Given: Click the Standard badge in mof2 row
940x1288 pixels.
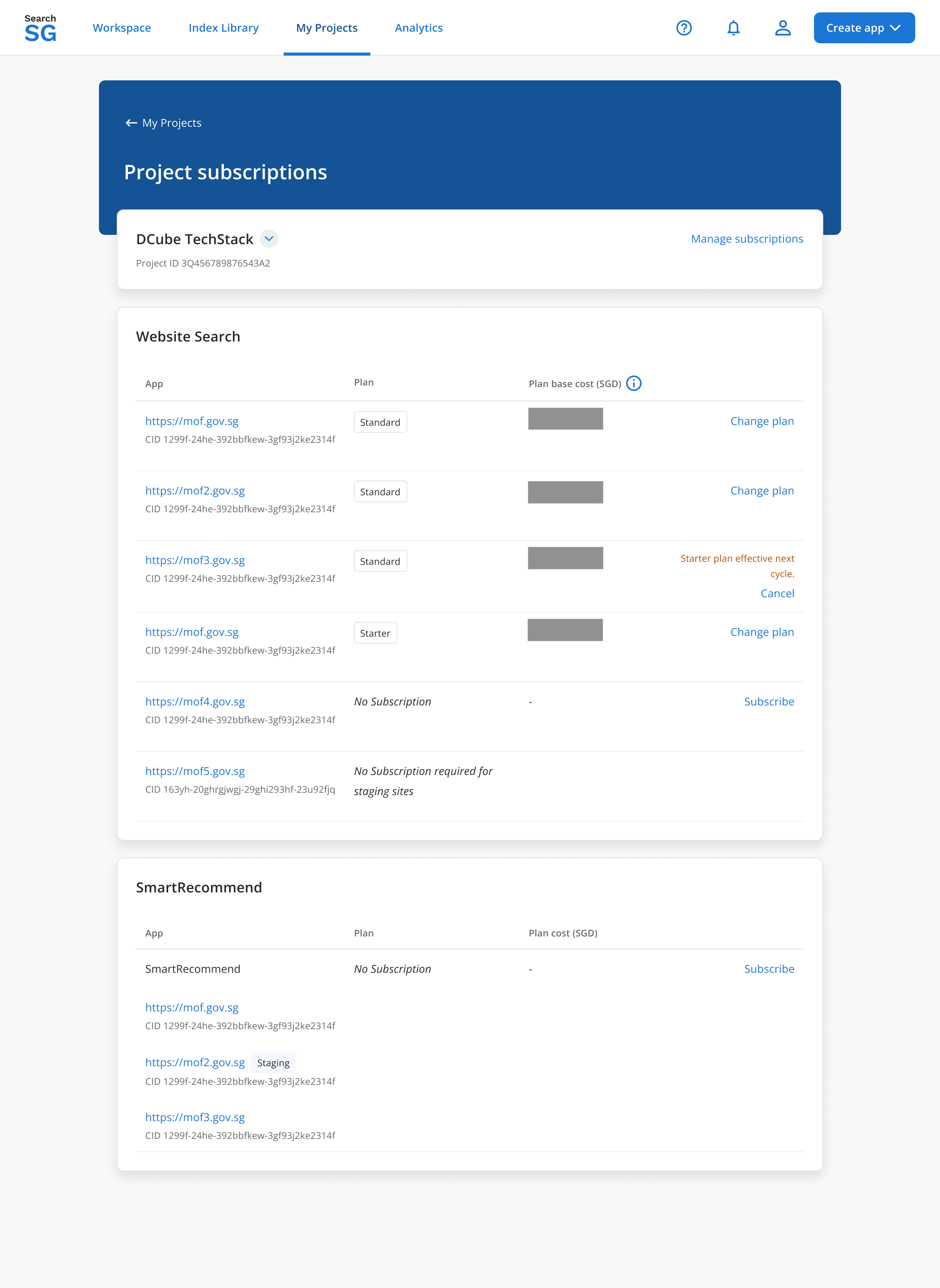Looking at the screenshot, I should tap(380, 492).
